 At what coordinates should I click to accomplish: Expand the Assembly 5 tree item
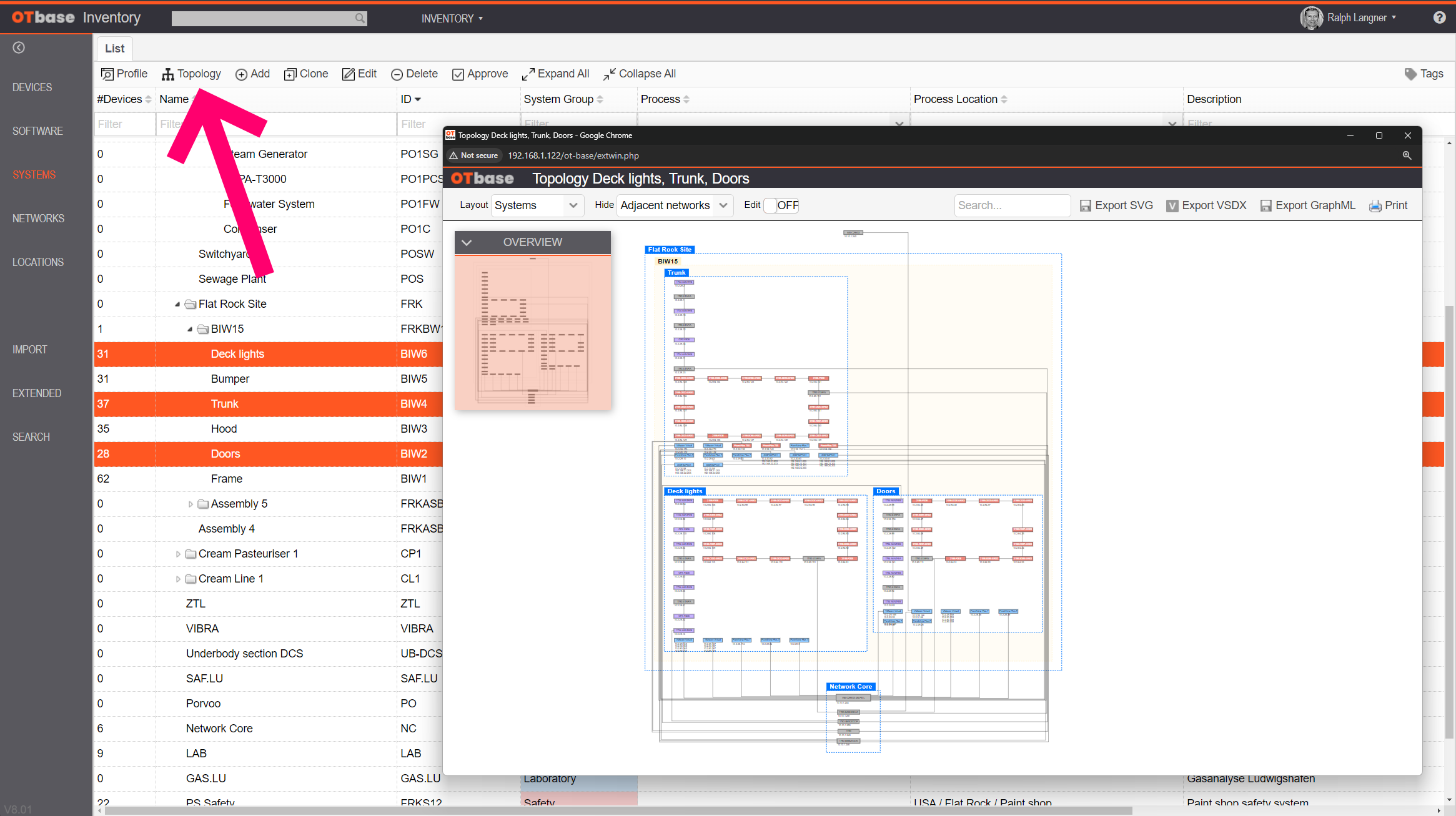(x=191, y=503)
